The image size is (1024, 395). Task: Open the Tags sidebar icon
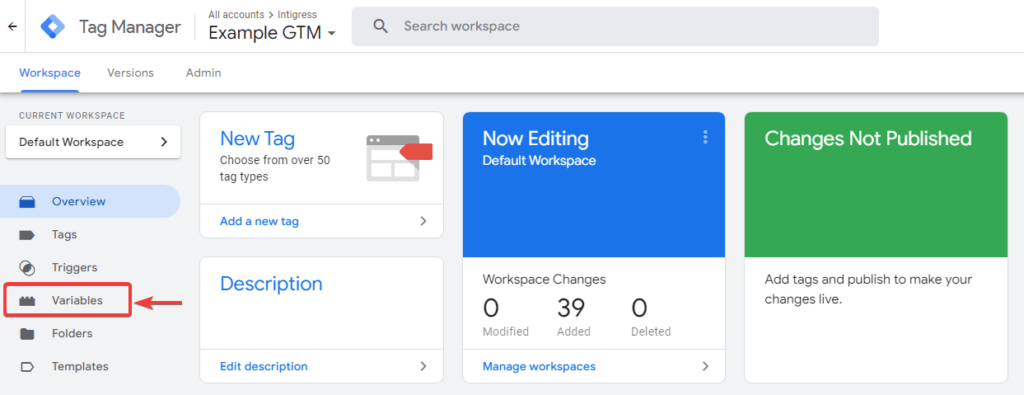(x=27, y=235)
